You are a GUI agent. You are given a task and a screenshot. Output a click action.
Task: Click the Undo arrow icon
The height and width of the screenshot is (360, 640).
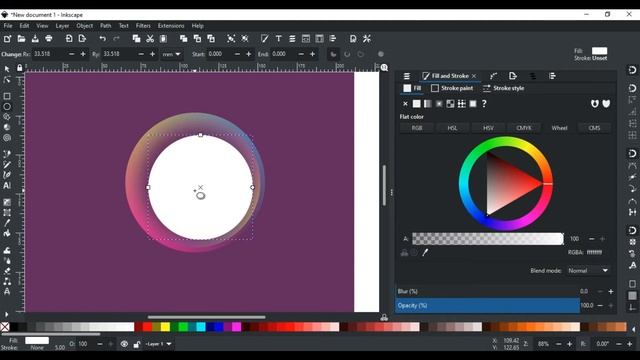[102, 39]
